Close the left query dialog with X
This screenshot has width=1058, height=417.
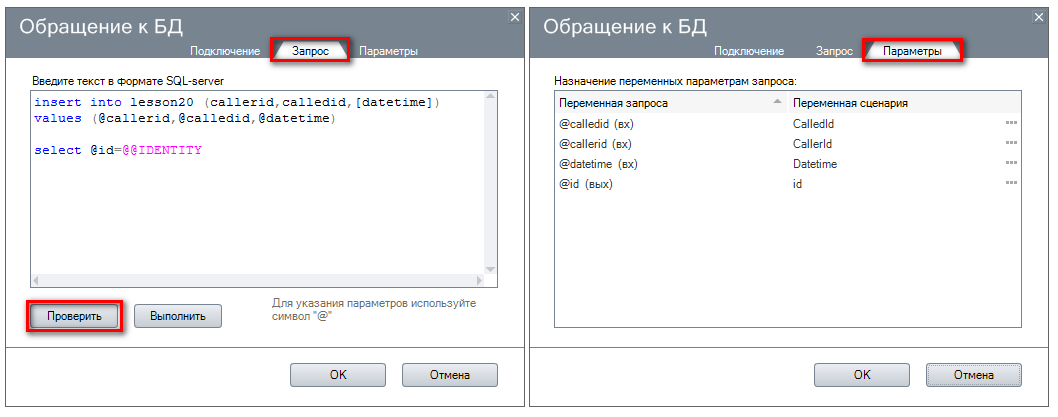515,16
